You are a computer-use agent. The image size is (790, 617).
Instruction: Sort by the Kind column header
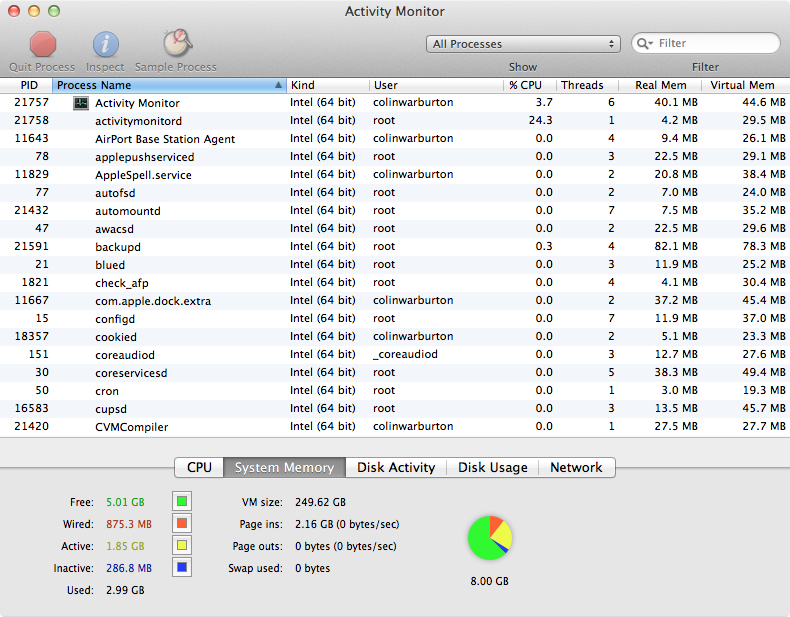point(327,85)
